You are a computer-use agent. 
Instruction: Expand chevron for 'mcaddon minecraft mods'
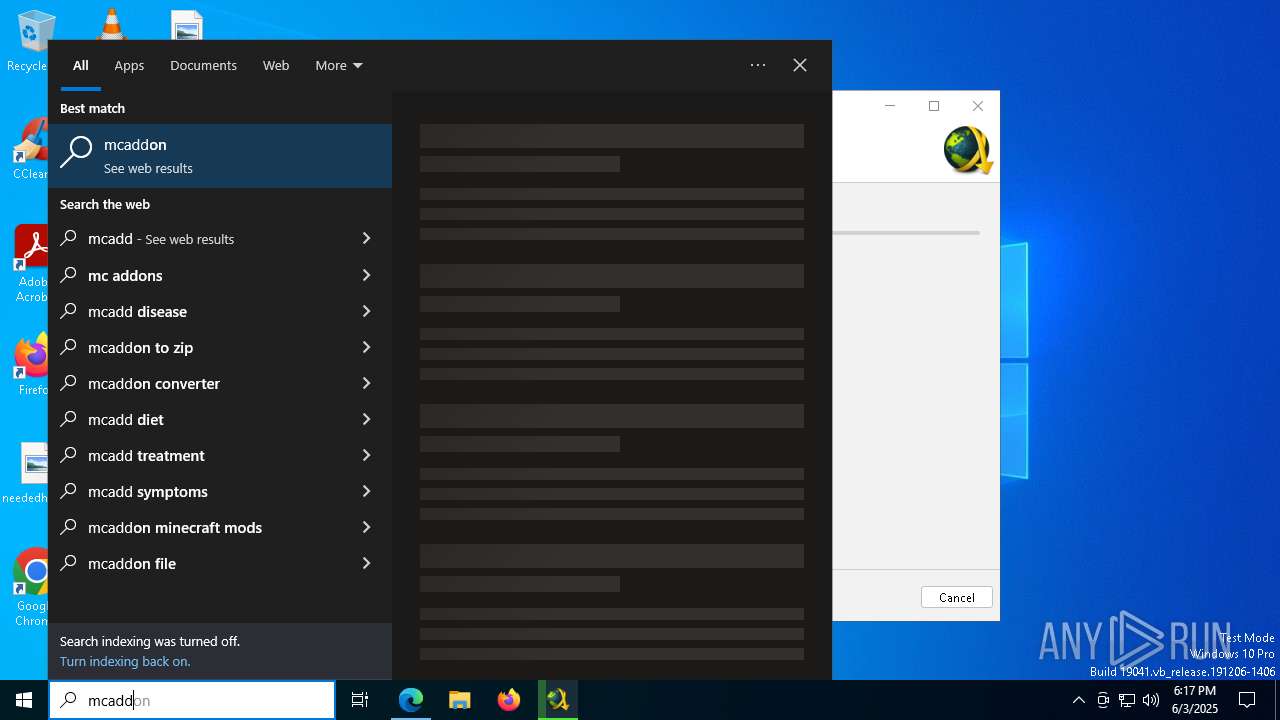(x=366, y=527)
